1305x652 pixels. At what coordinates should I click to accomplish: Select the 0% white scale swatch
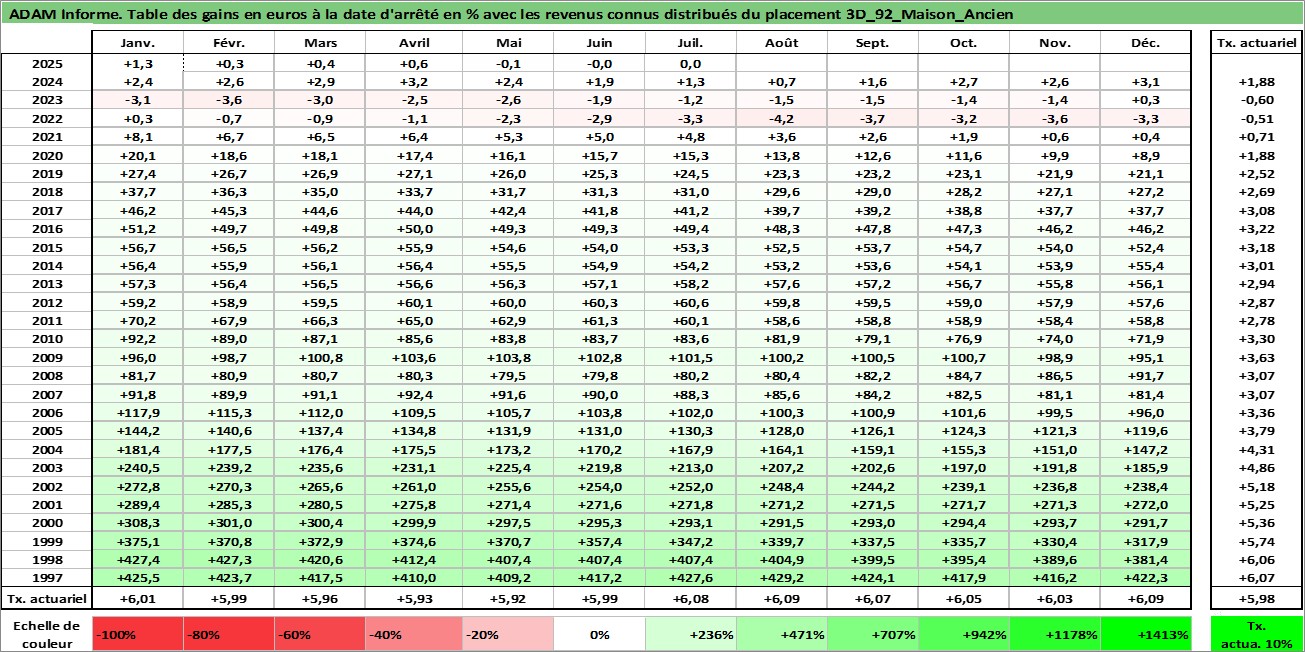[599, 634]
